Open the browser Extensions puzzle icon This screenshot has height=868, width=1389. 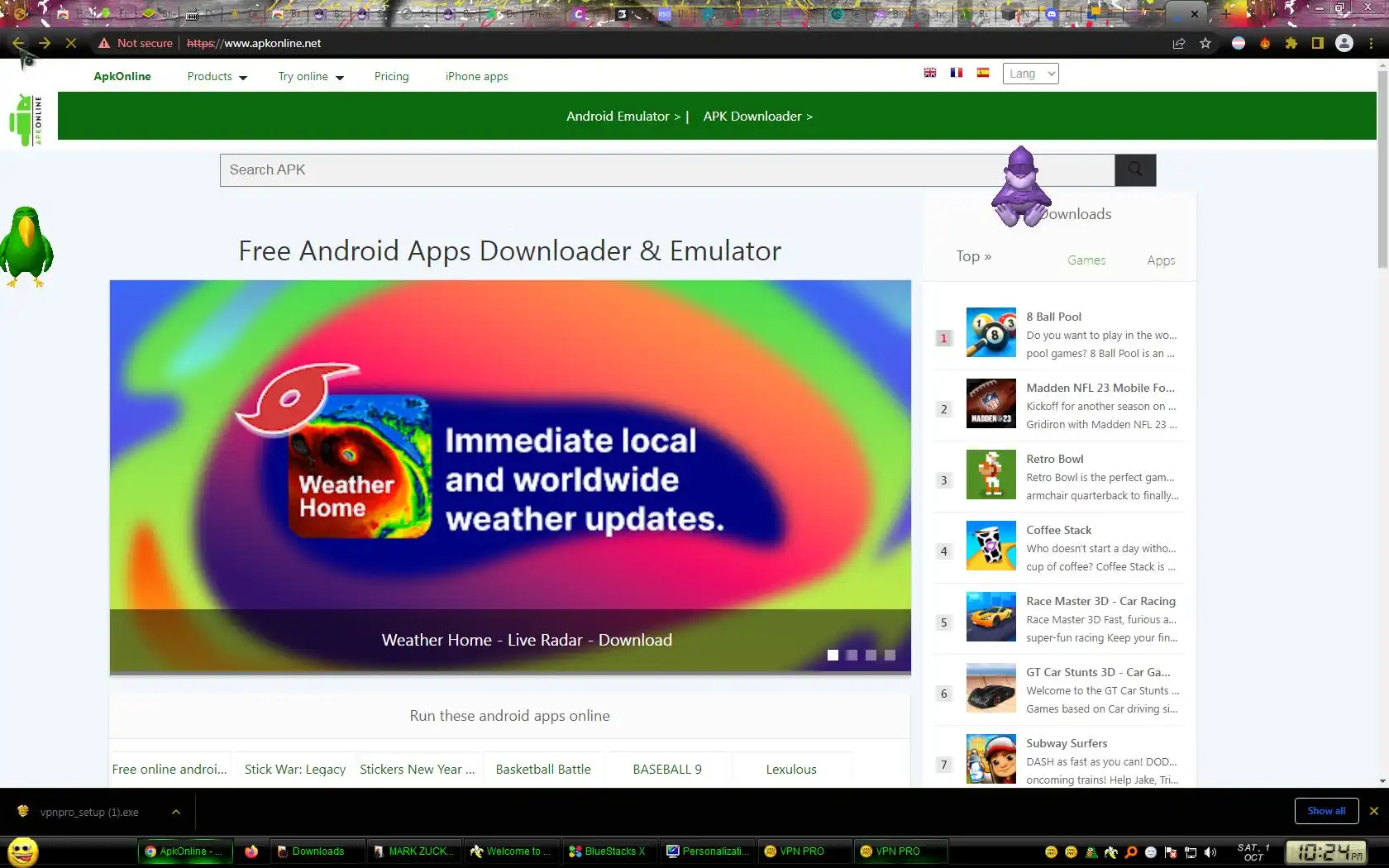pos(1291,43)
